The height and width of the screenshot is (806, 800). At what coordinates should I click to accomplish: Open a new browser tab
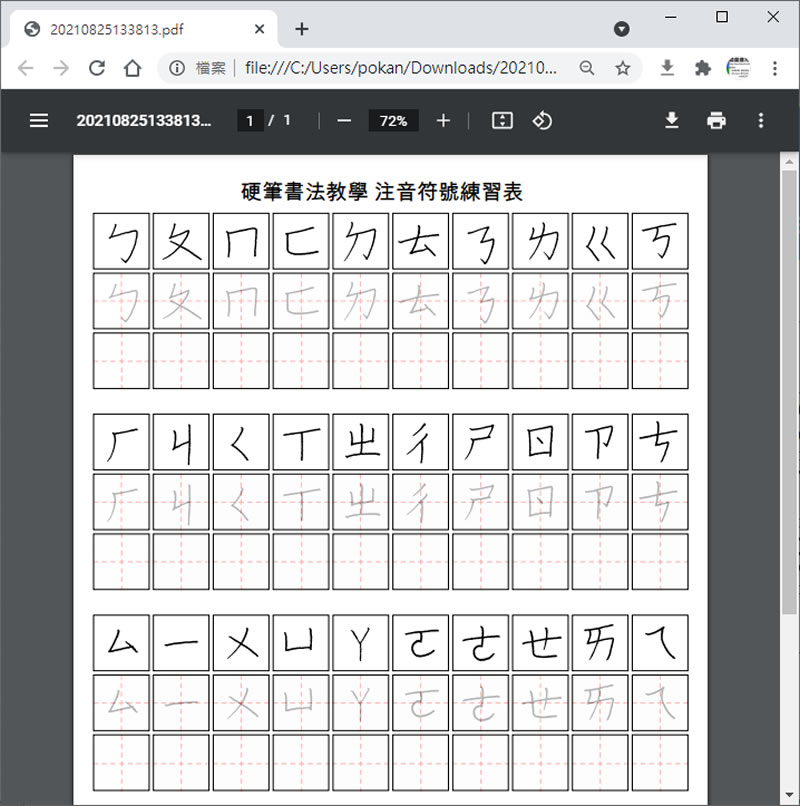click(302, 29)
